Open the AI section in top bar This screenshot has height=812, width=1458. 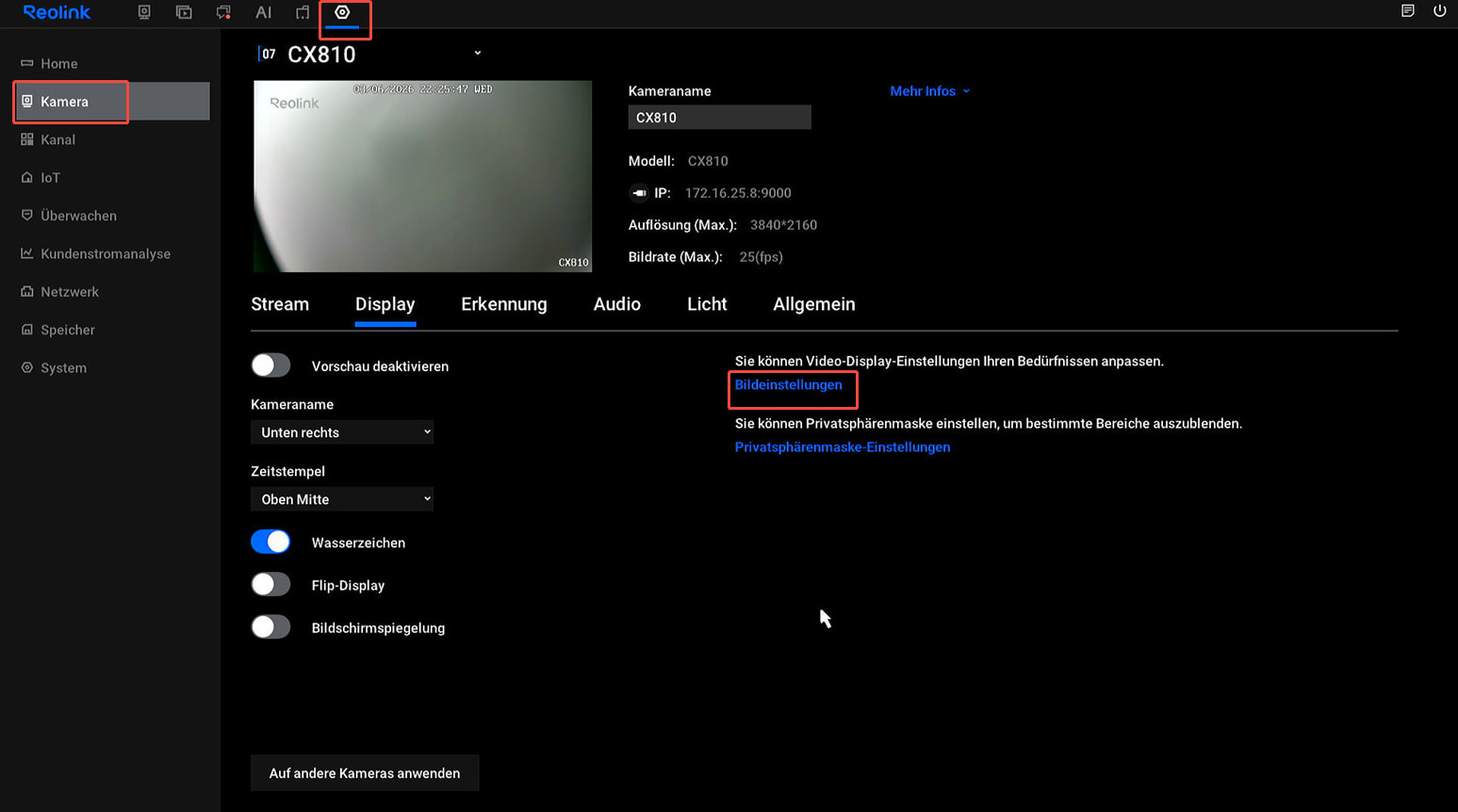point(263,12)
